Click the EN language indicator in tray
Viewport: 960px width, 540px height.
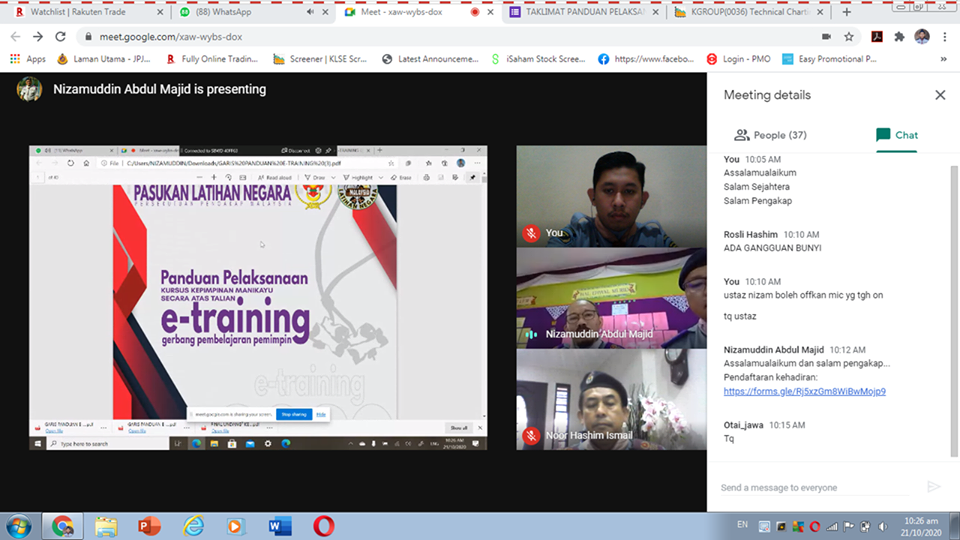tap(742, 525)
